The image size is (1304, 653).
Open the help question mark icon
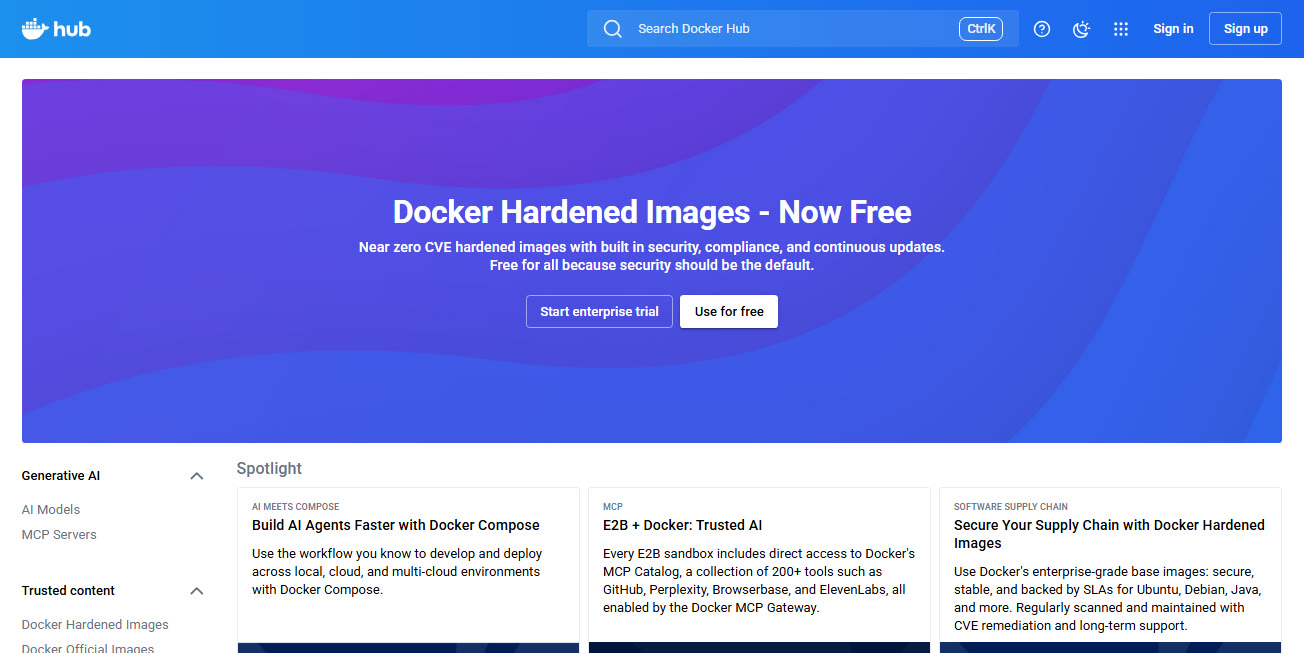pyautogui.click(x=1042, y=29)
